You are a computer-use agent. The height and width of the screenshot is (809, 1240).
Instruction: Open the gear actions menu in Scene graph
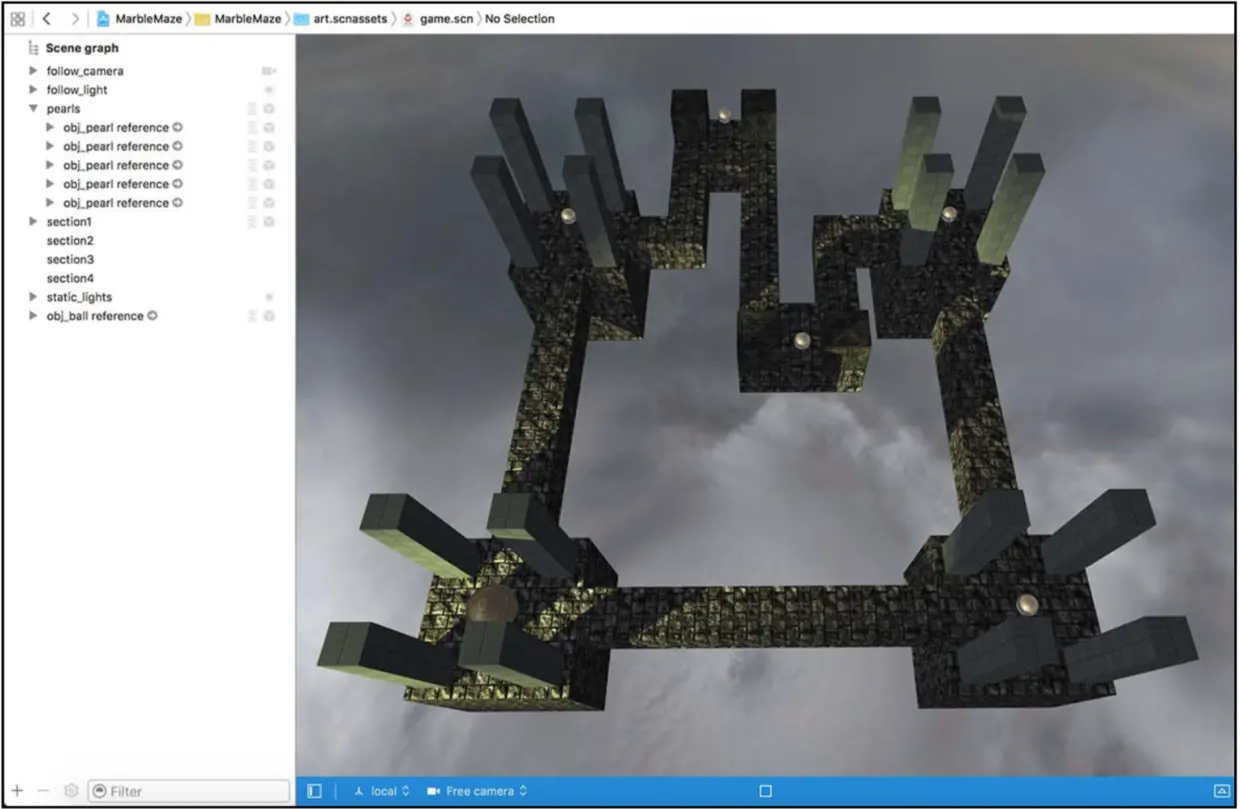point(71,791)
